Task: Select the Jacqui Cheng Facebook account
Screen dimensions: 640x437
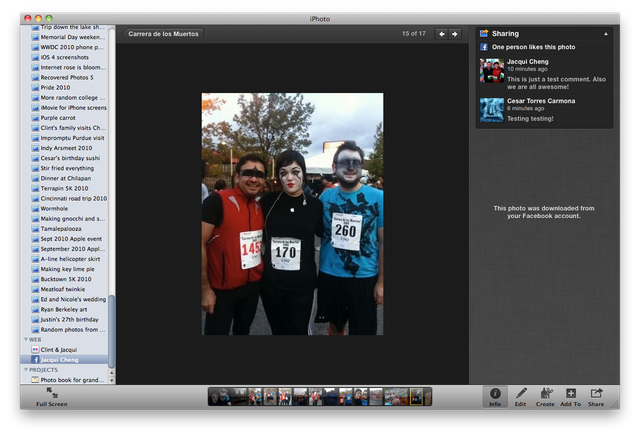Action: [64, 359]
